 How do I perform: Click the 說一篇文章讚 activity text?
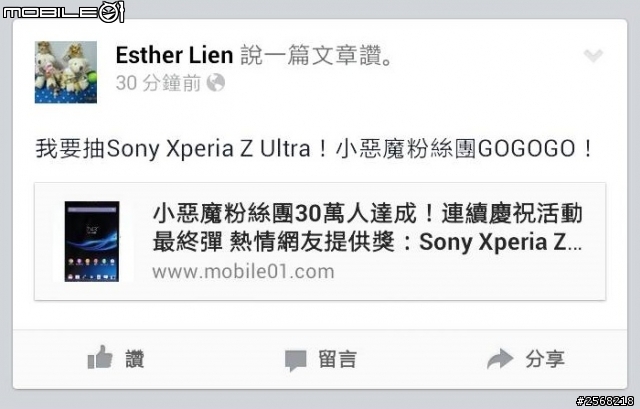(317, 55)
